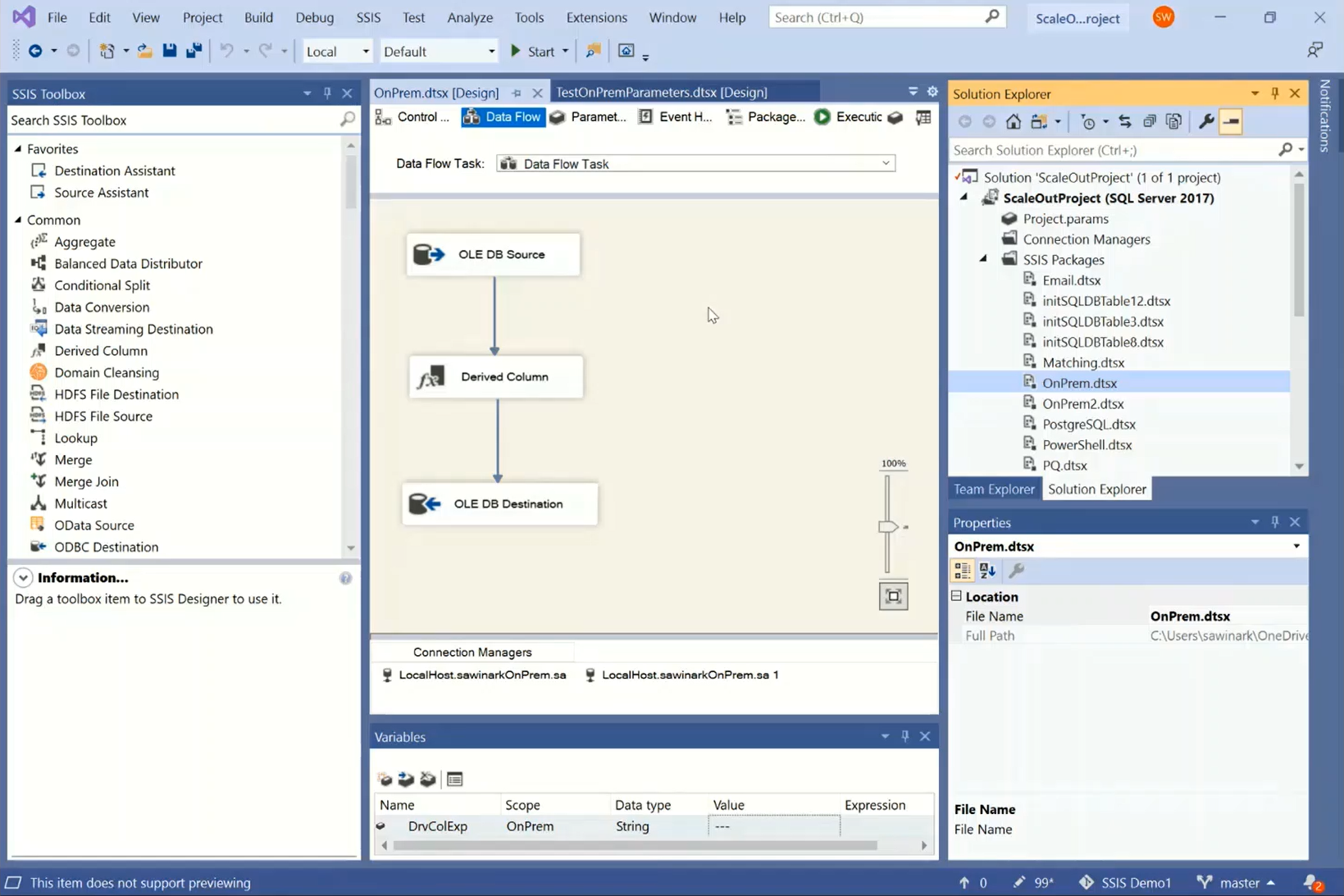Image resolution: width=1344 pixels, height=896 pixels.
Task: Pin the Variables window
Action: pos(904,735)
